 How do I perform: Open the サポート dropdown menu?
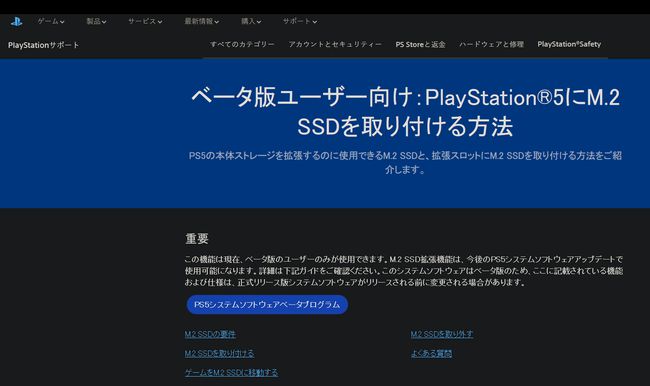pos(300,21)
